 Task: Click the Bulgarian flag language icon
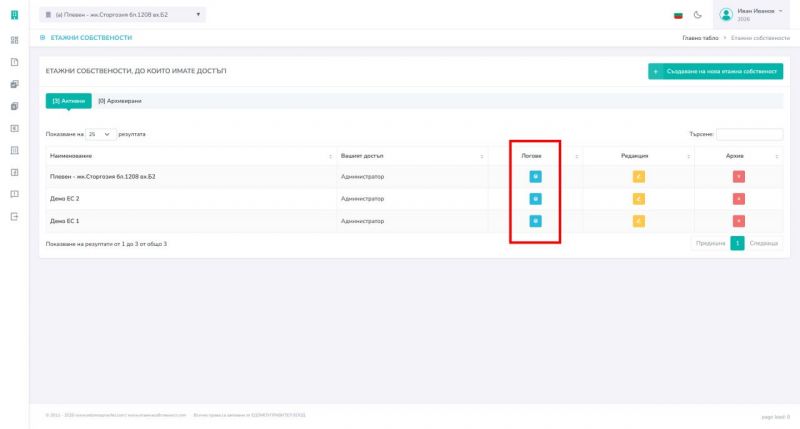pyautogui.click(x=678, y=15)
